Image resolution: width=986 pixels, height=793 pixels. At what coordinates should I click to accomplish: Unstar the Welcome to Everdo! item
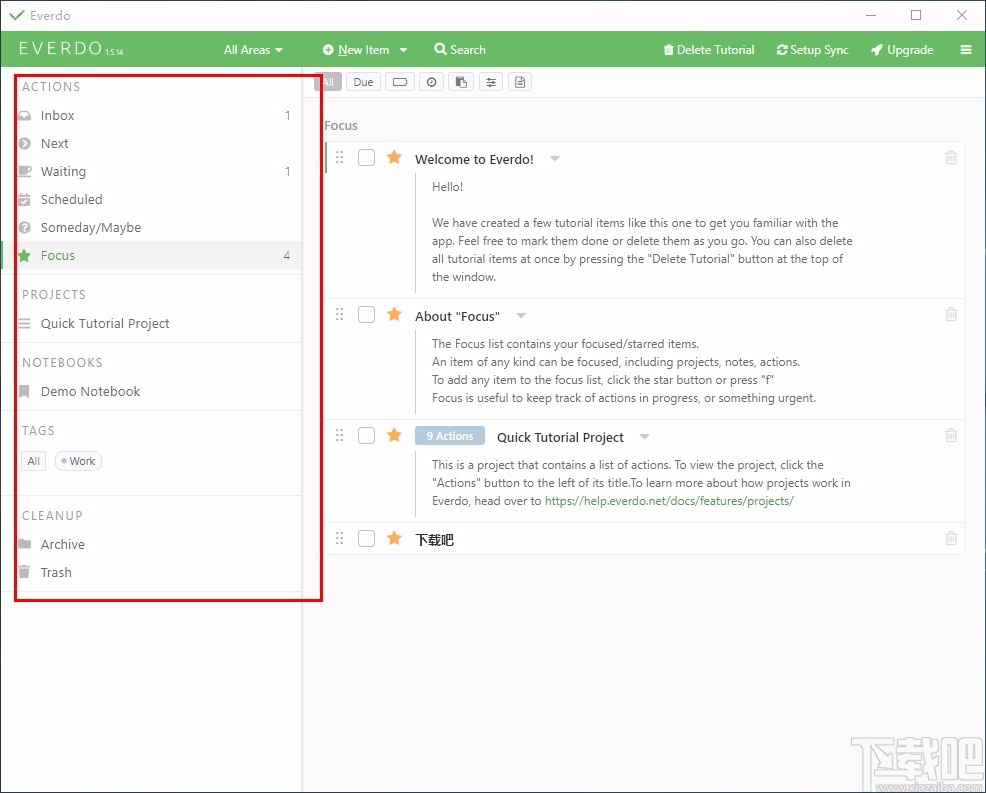[394, 157]
